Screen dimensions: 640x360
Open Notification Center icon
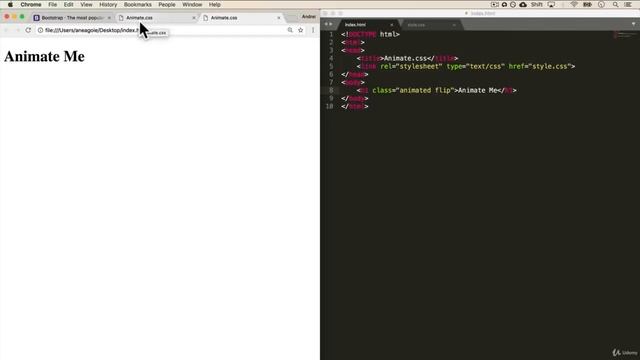coord(628,4)
